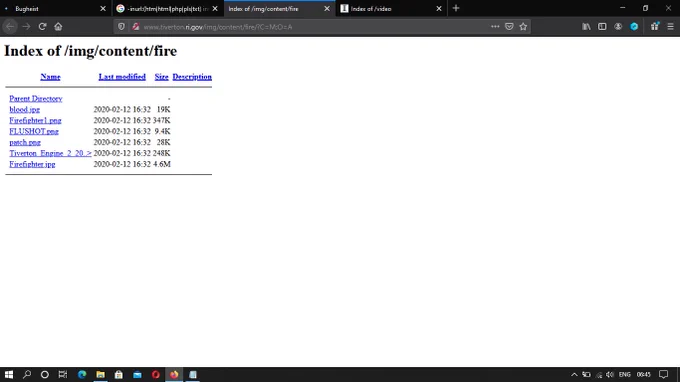Open the Mail app from taskbar
Image resolution: width=680 pixels, height=382 pixels.
137,375
